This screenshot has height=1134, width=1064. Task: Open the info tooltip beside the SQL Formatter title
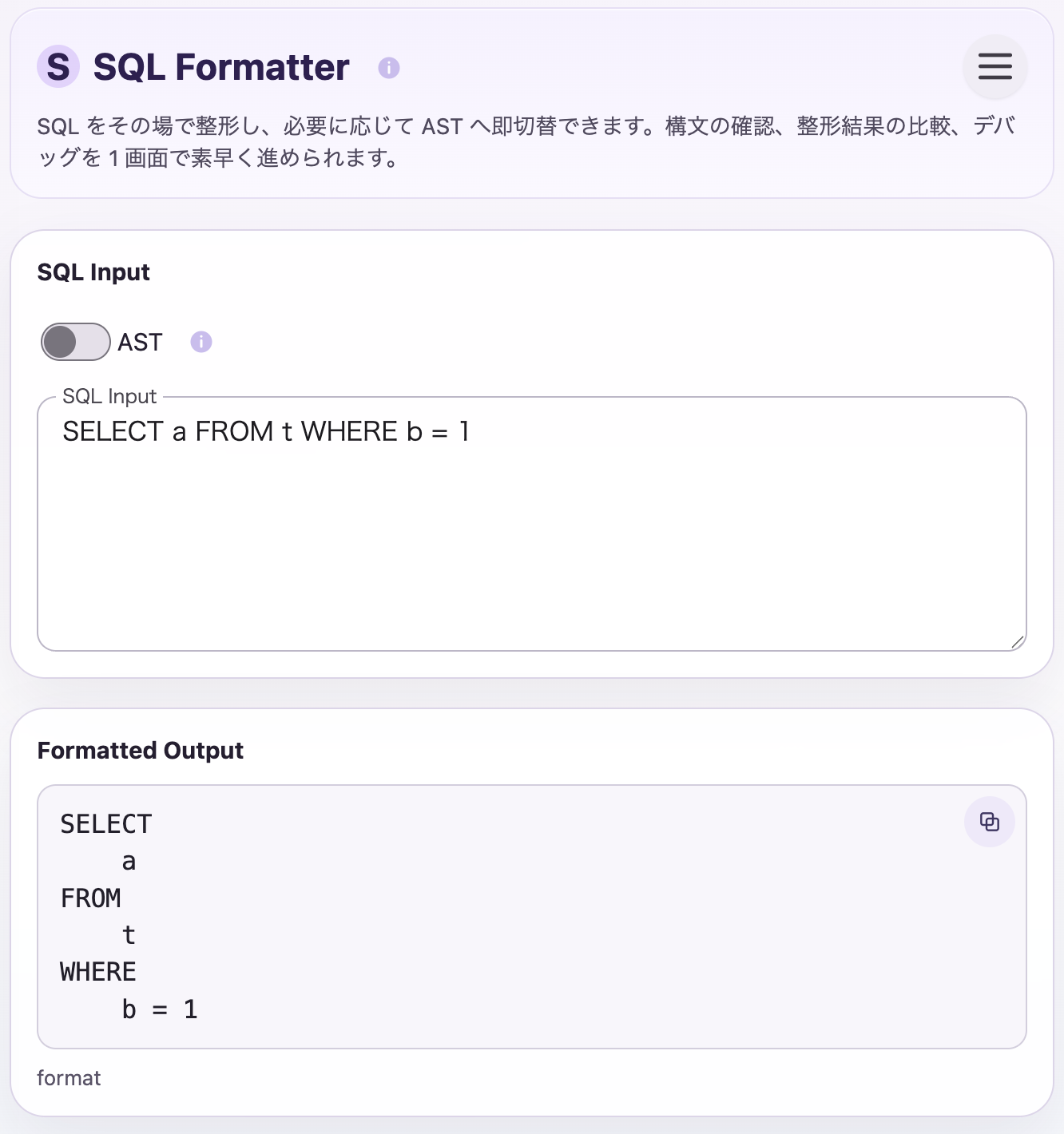pyautogui.click(x=390, y=68)
